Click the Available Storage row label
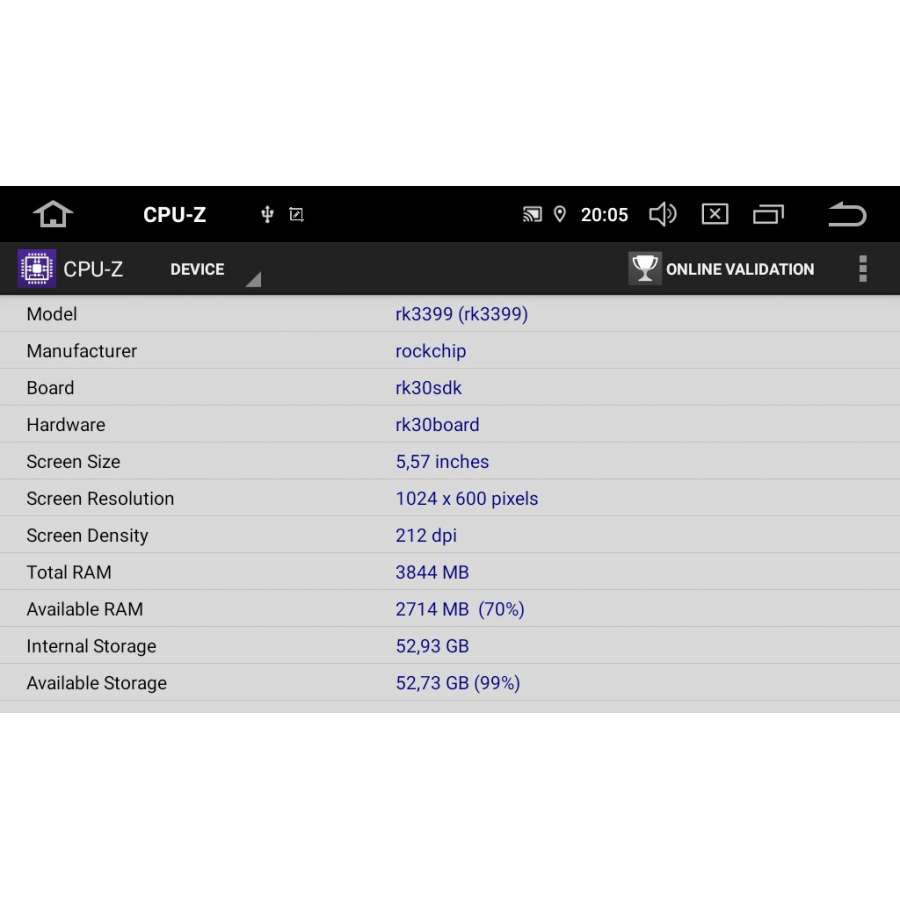Viewport: 900px width, 900px height. click(96, 683)
